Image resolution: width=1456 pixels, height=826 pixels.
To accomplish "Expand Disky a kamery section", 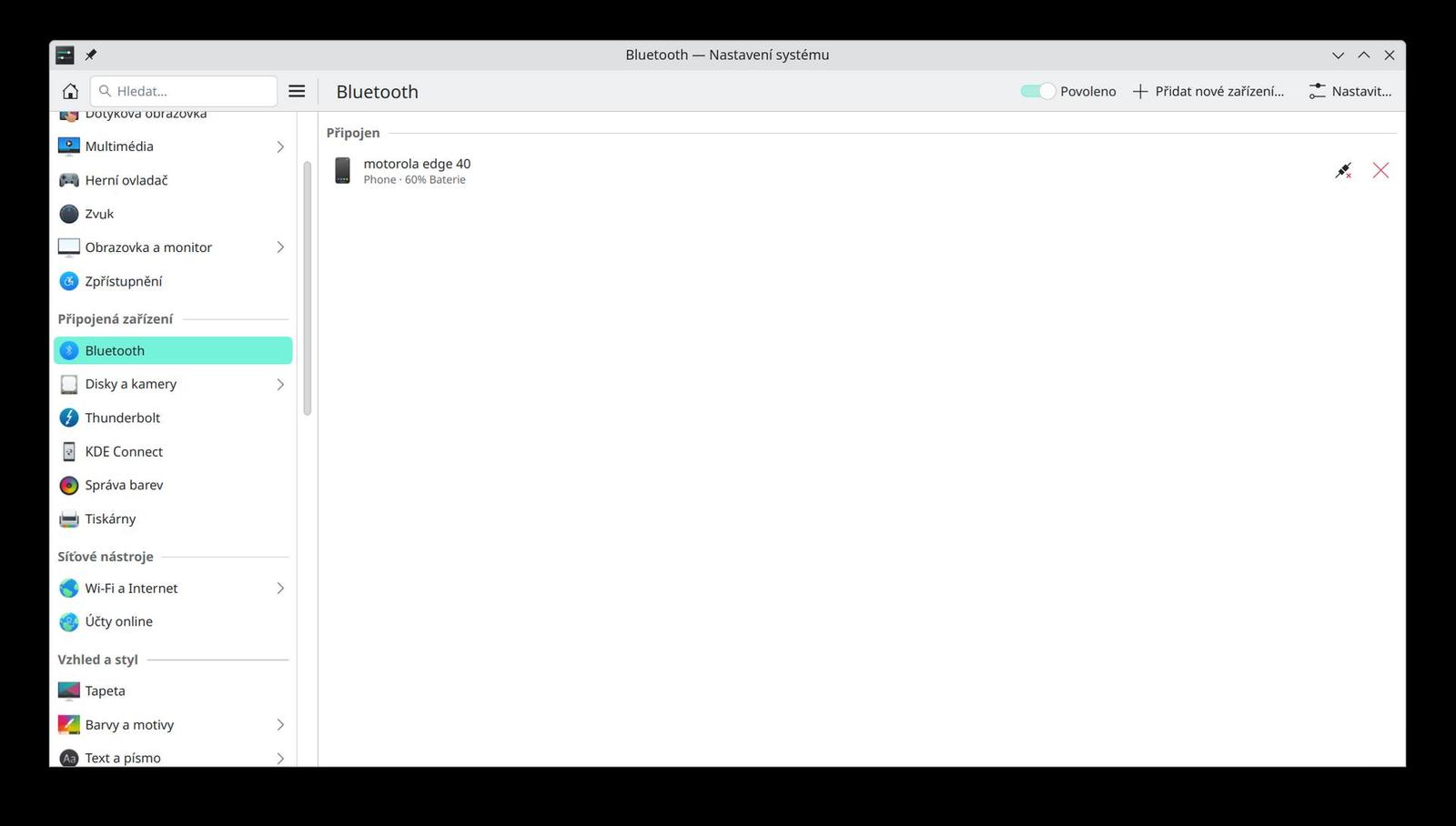I will click(x=279, y=384).
